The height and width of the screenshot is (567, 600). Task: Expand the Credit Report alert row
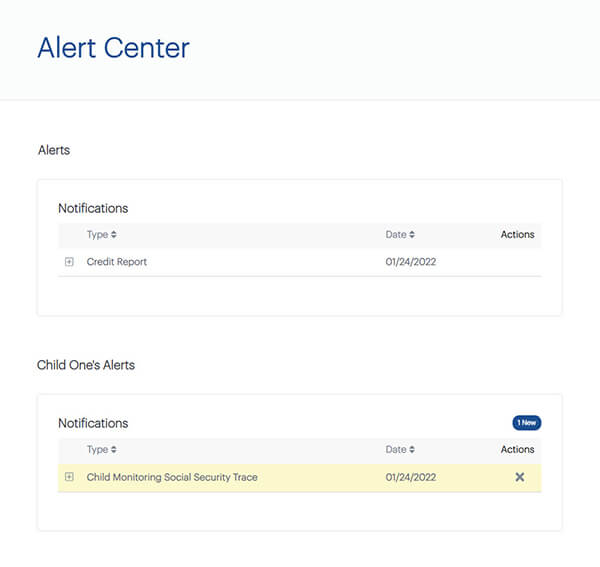[69, 262]
